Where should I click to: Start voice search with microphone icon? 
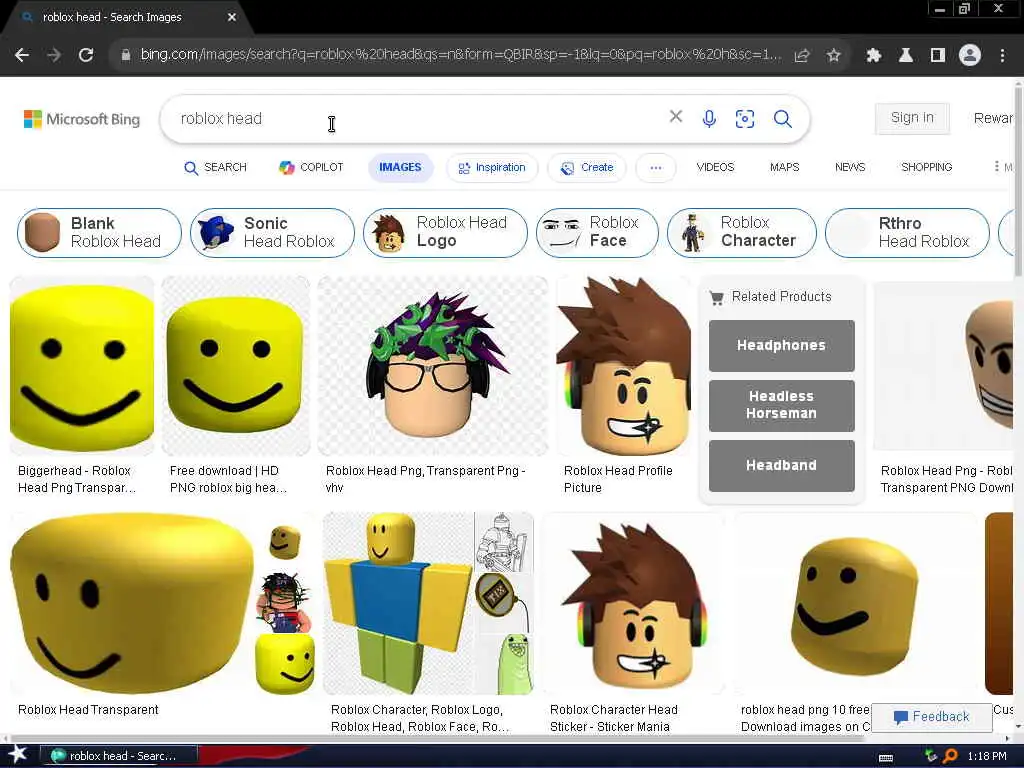coord(709,118)
